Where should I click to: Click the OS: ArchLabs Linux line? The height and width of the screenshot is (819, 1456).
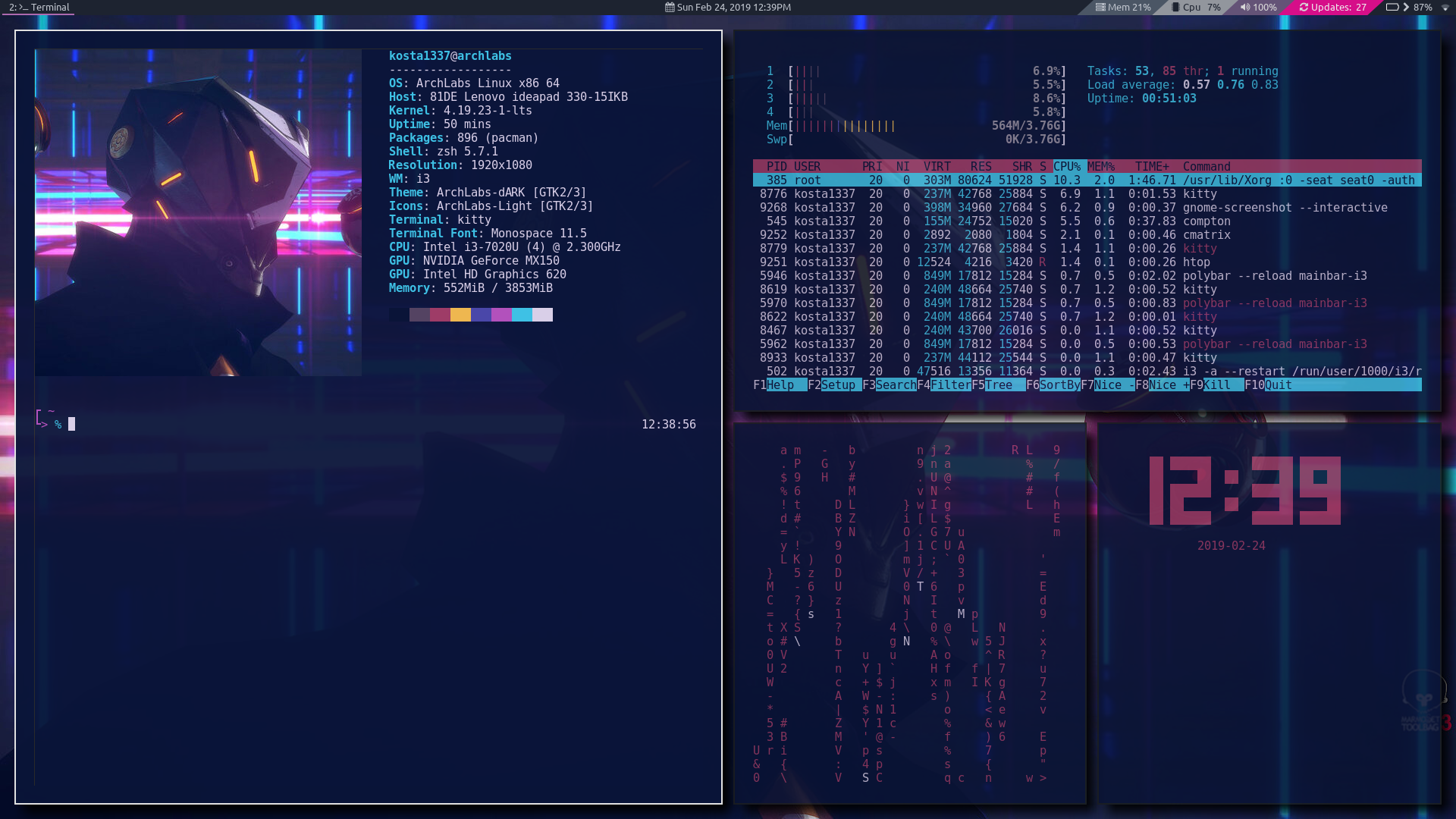[474, 83]
